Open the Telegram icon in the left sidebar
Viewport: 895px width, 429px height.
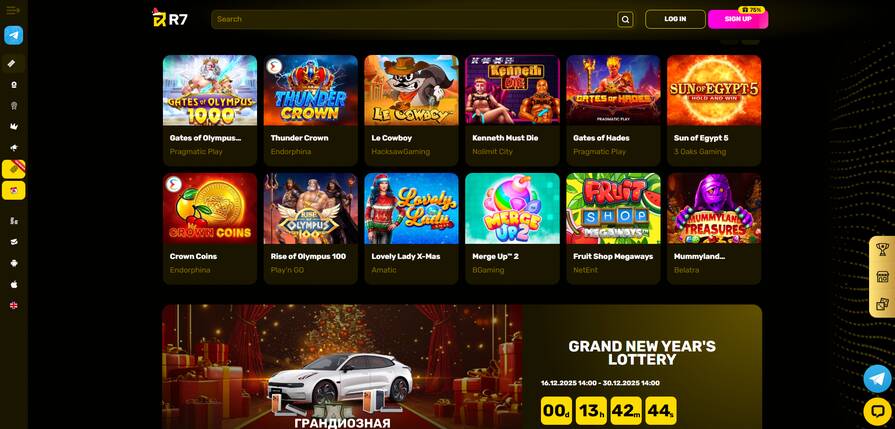(x=14, y=35)
